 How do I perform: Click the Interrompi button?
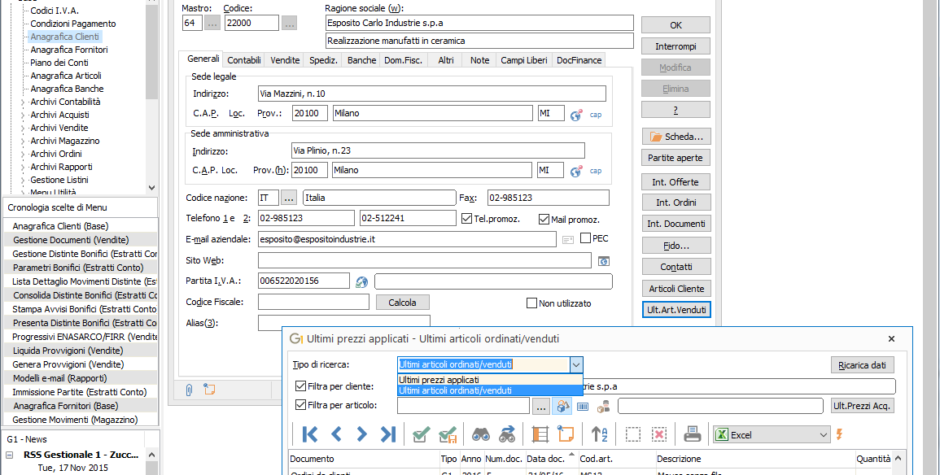coord(676,46)
